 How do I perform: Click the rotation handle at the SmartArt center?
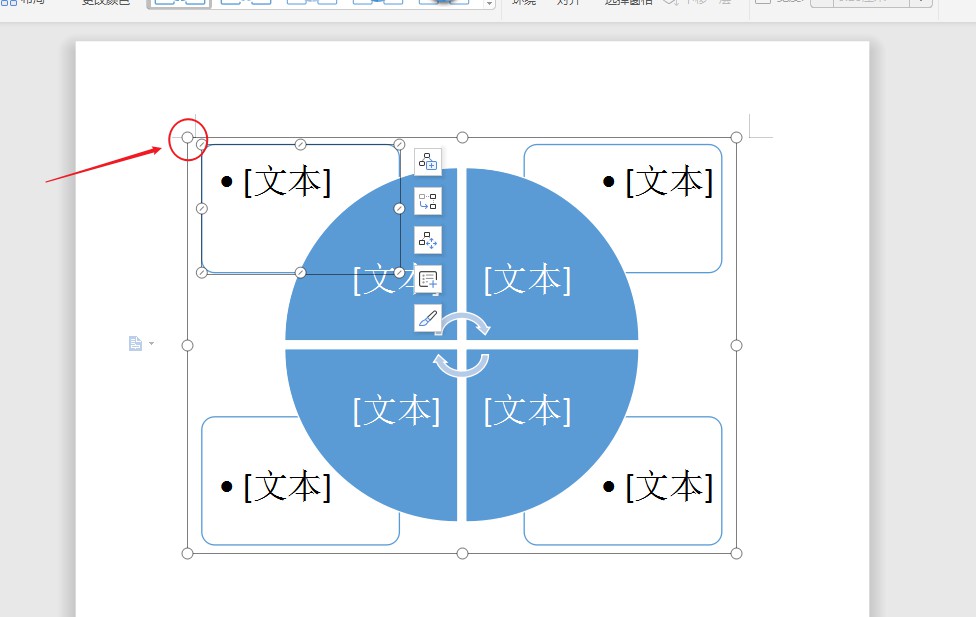pos(462,341)
